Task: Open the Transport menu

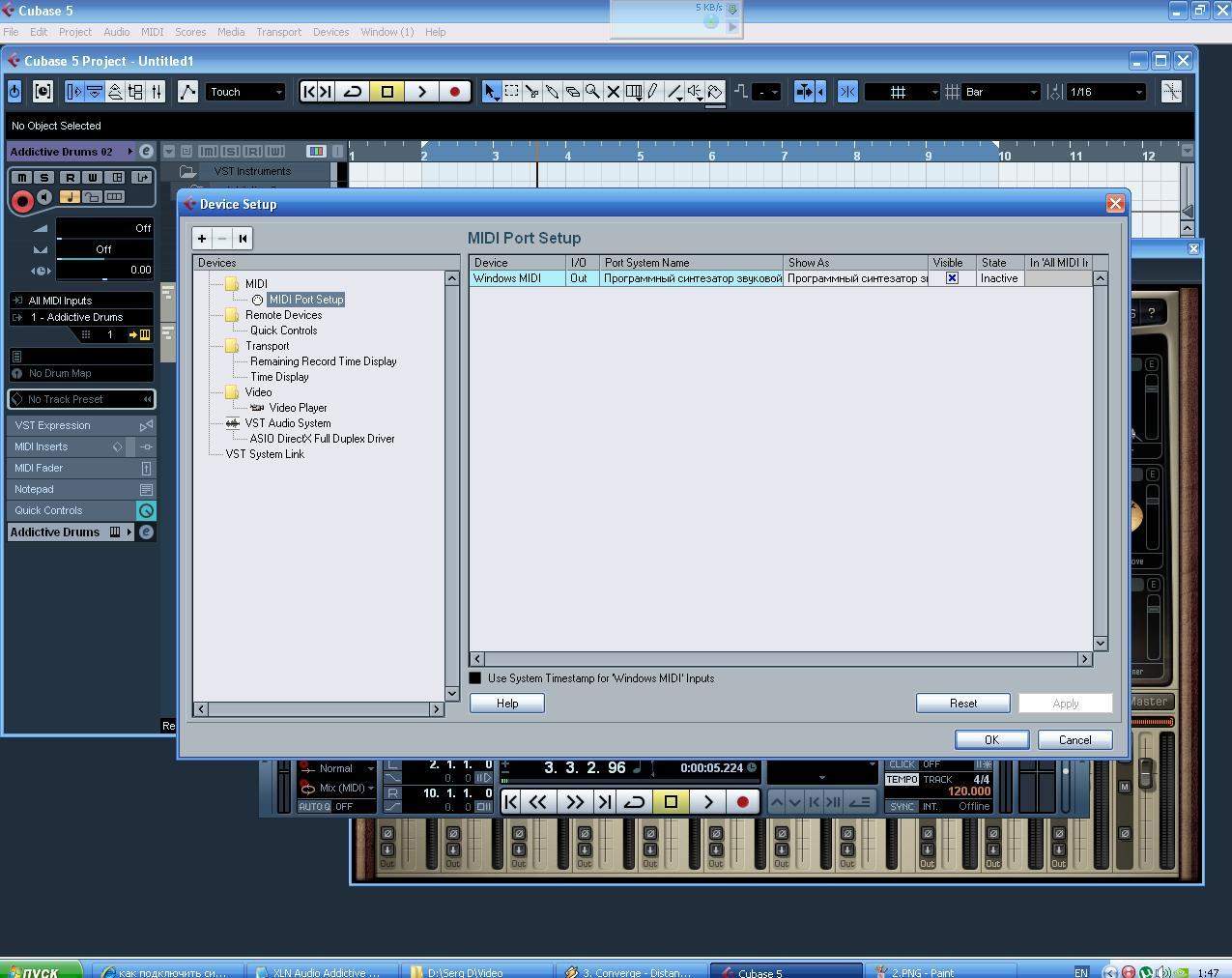Action: click(x=278, y=32)
